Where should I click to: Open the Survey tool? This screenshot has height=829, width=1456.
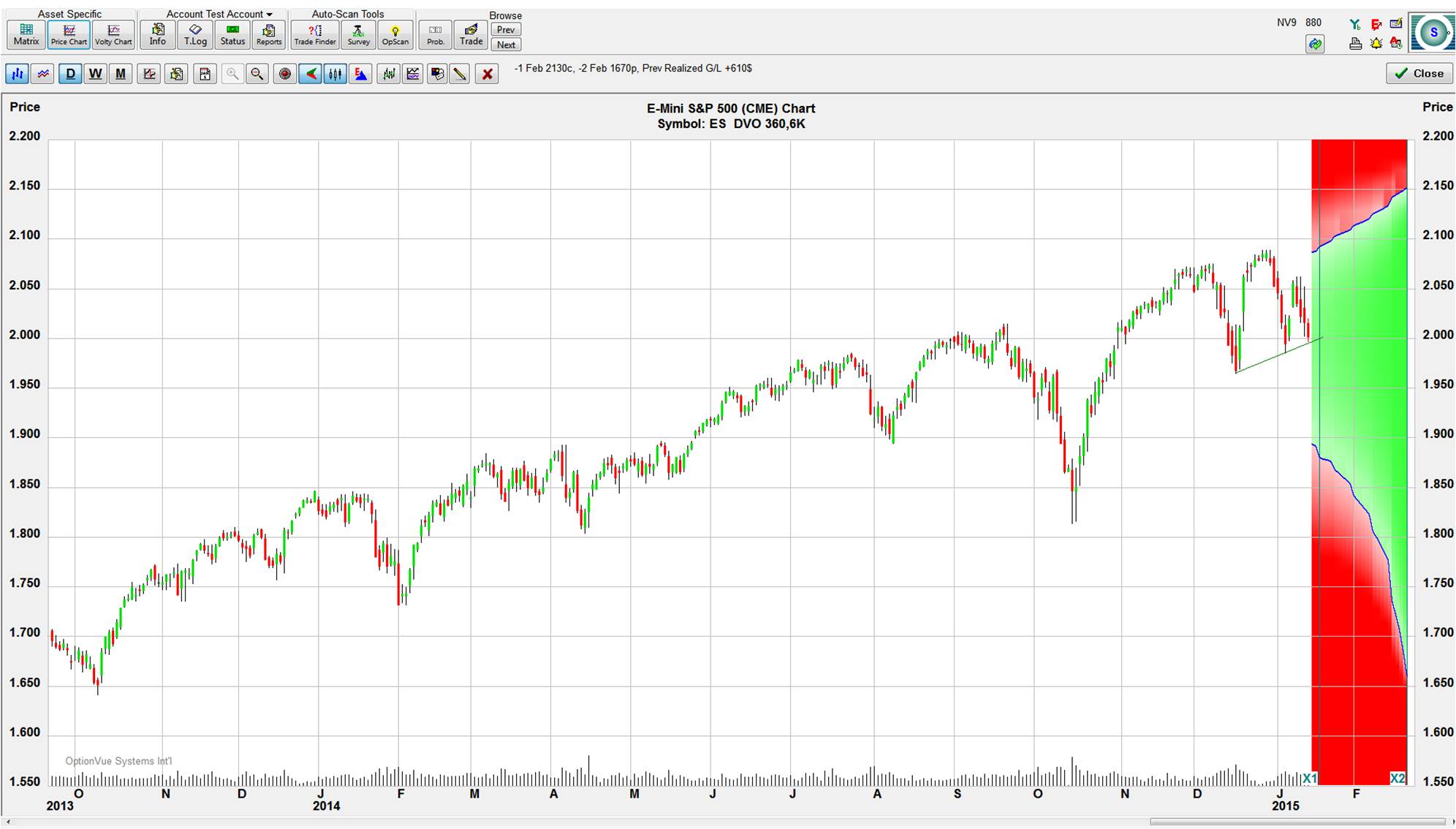(x=358, y=34)
